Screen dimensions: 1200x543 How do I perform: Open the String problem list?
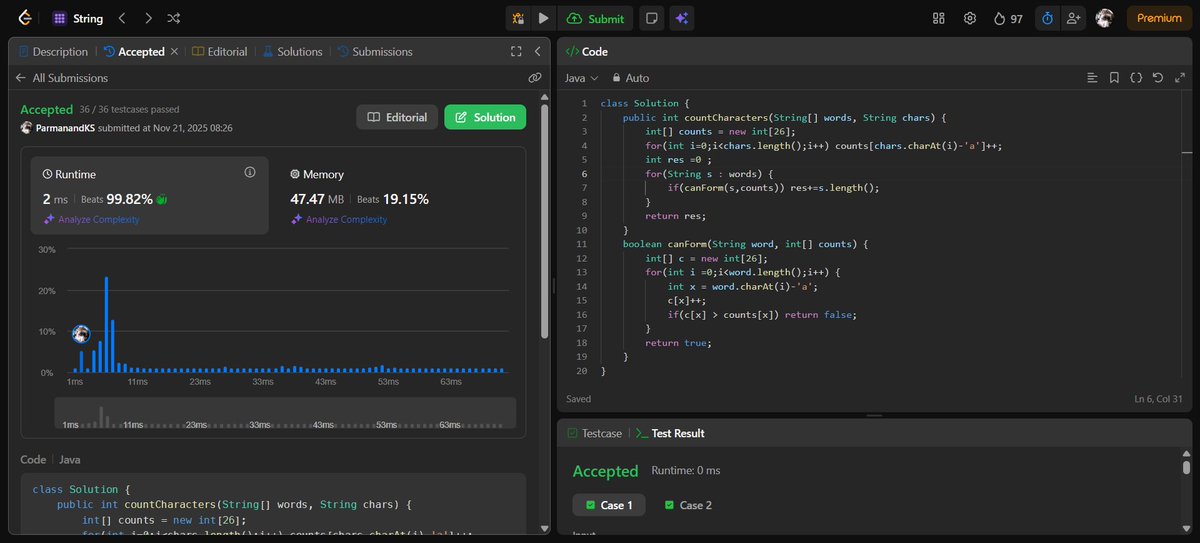77,18
